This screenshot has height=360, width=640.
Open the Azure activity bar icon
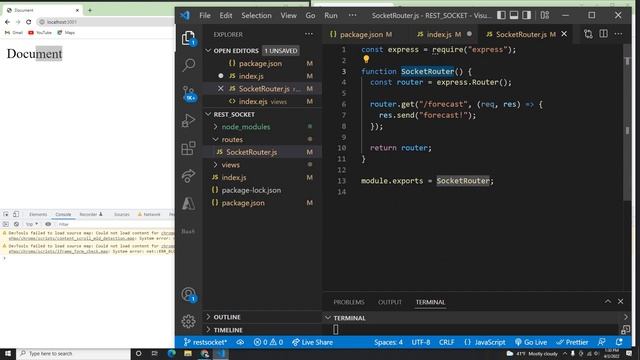point(188,203)
